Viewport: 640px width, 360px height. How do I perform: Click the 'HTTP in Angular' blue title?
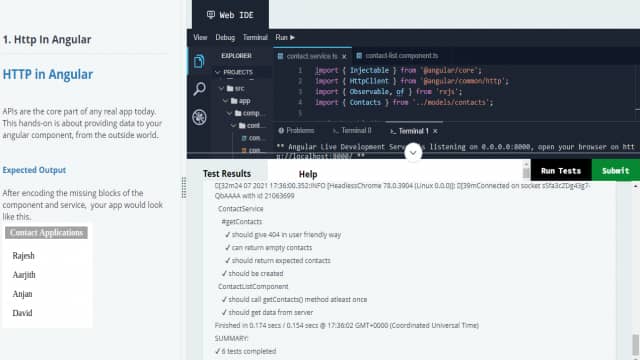pyautogui.click(x=48, y=74)
